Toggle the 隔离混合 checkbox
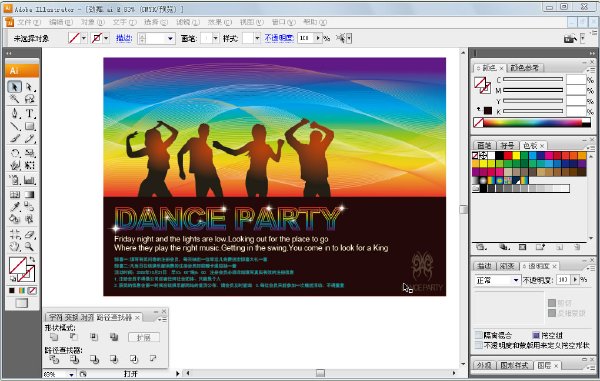Image resolution: width=600 pixels, height=381 pixels. click(x=479, y=335)
